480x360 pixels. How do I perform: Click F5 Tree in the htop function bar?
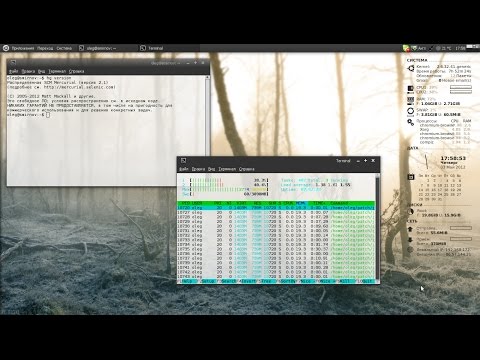[266, 281]
